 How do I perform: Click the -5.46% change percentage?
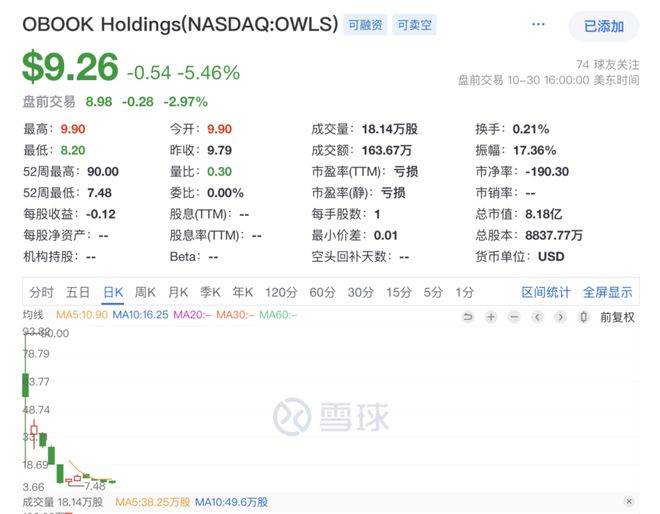[x=209, y=73]
